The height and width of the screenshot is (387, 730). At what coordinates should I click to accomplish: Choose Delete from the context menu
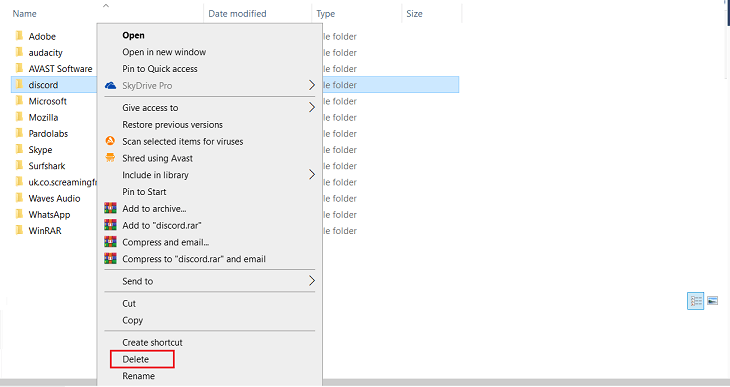tap(135, 360)
